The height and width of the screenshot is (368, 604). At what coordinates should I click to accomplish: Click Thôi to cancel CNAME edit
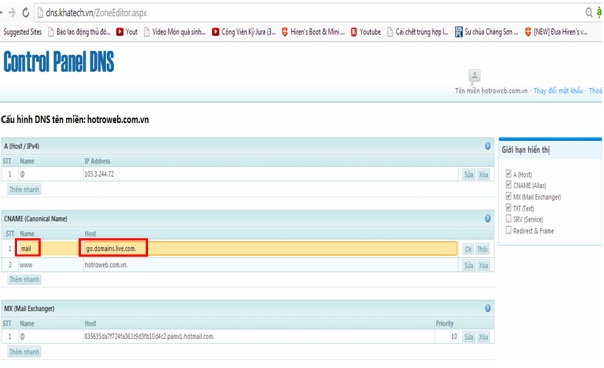click(482, 249)
